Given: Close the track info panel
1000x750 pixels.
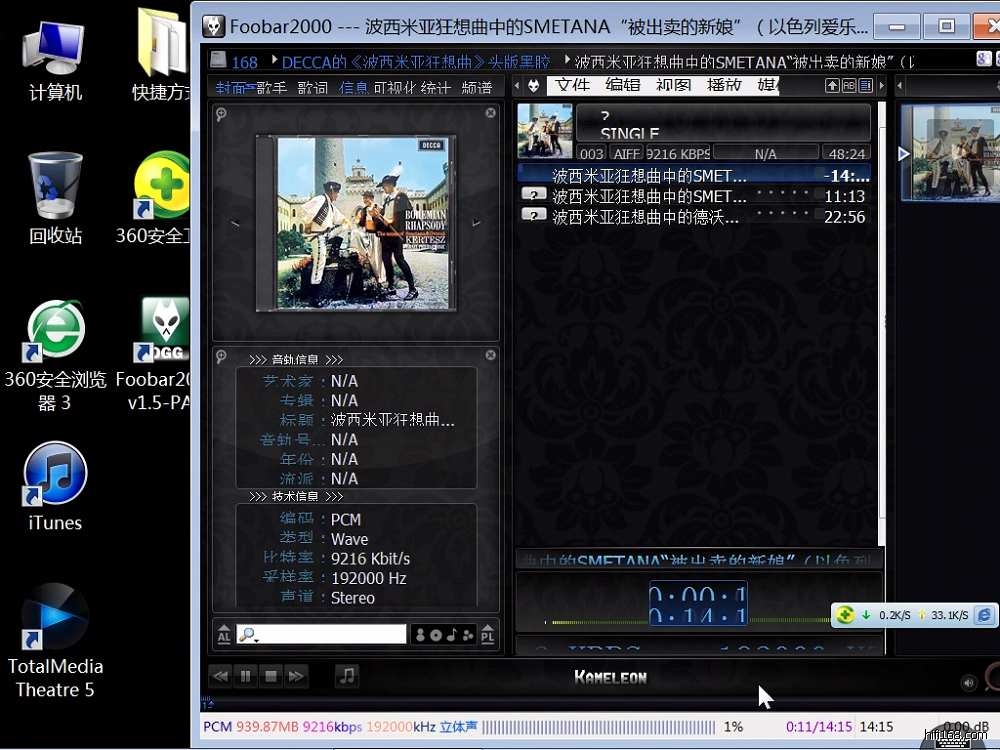Looking at the screenshot, I should (490, 355).
